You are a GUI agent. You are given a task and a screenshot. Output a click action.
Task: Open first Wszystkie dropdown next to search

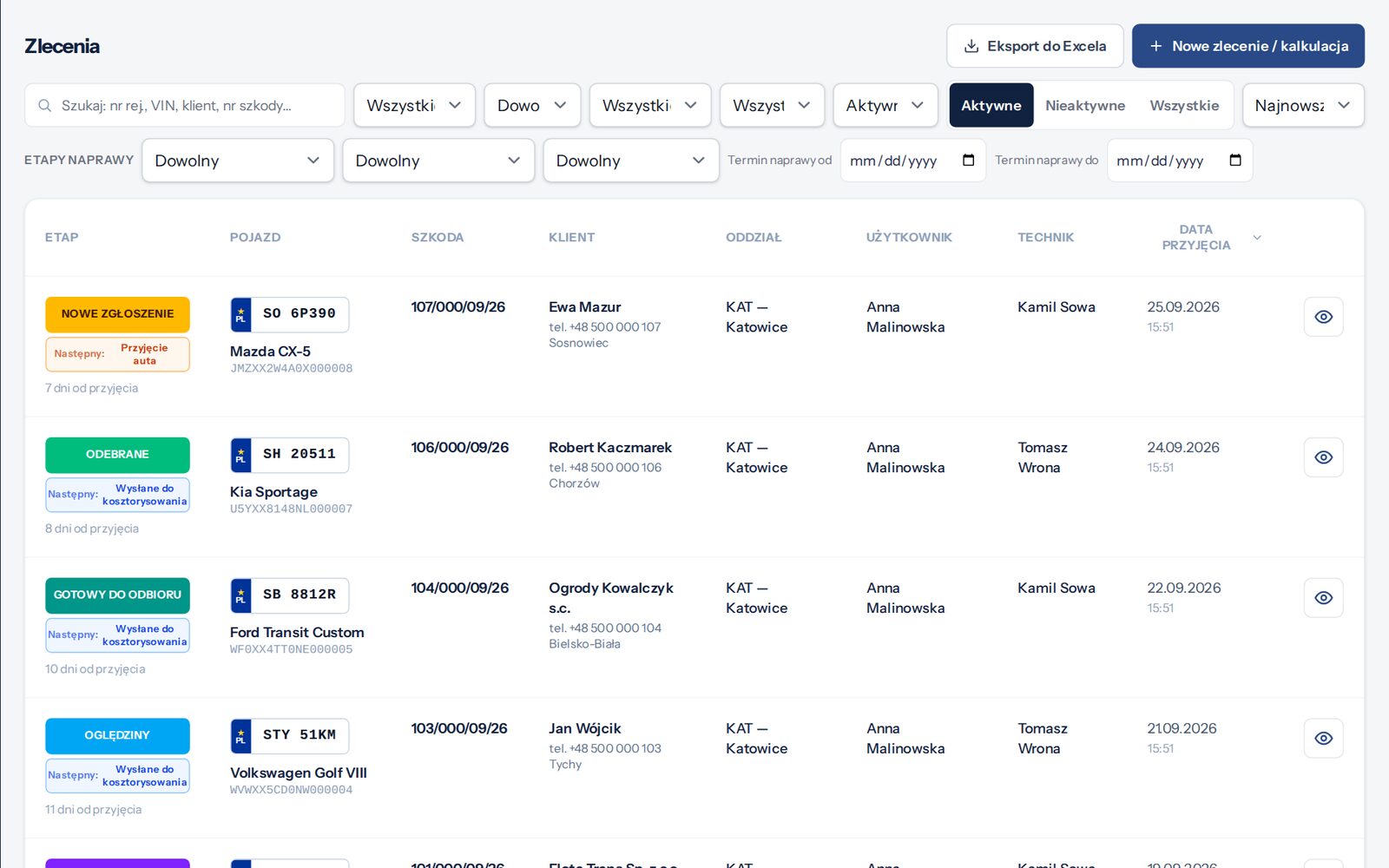[414, 106]
